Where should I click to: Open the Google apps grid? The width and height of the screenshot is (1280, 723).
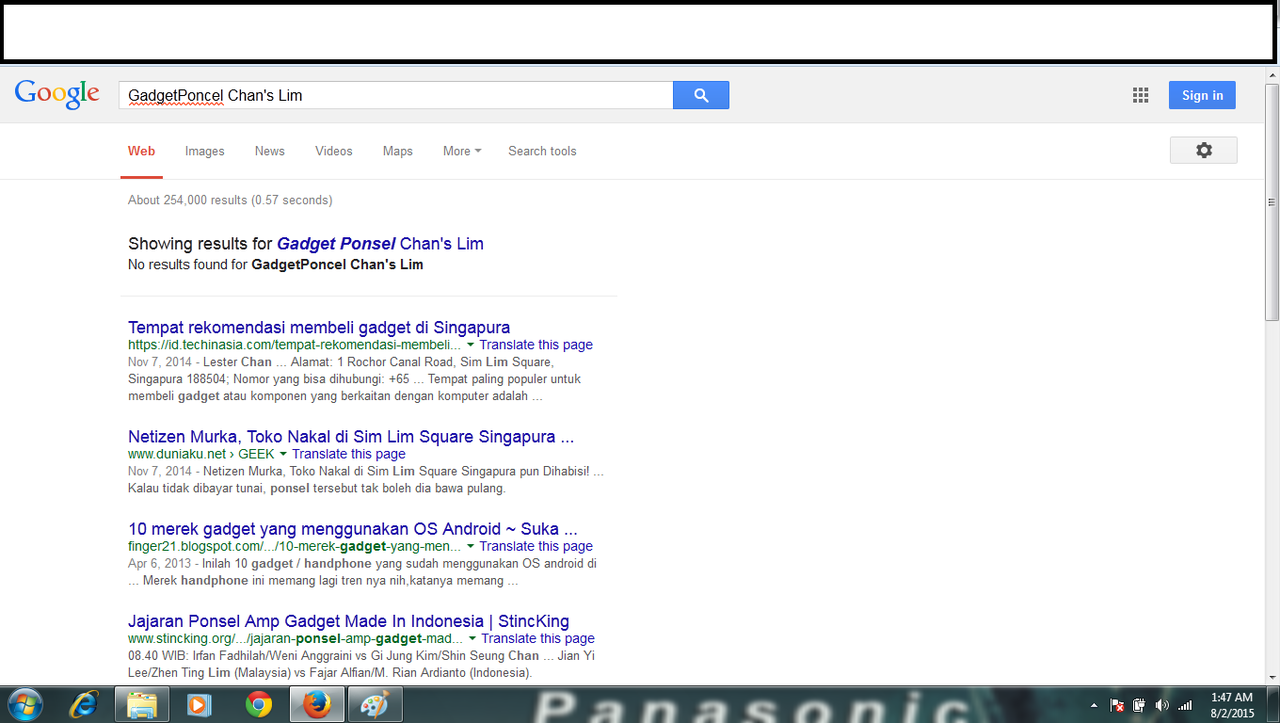[x=1140, y=95]
